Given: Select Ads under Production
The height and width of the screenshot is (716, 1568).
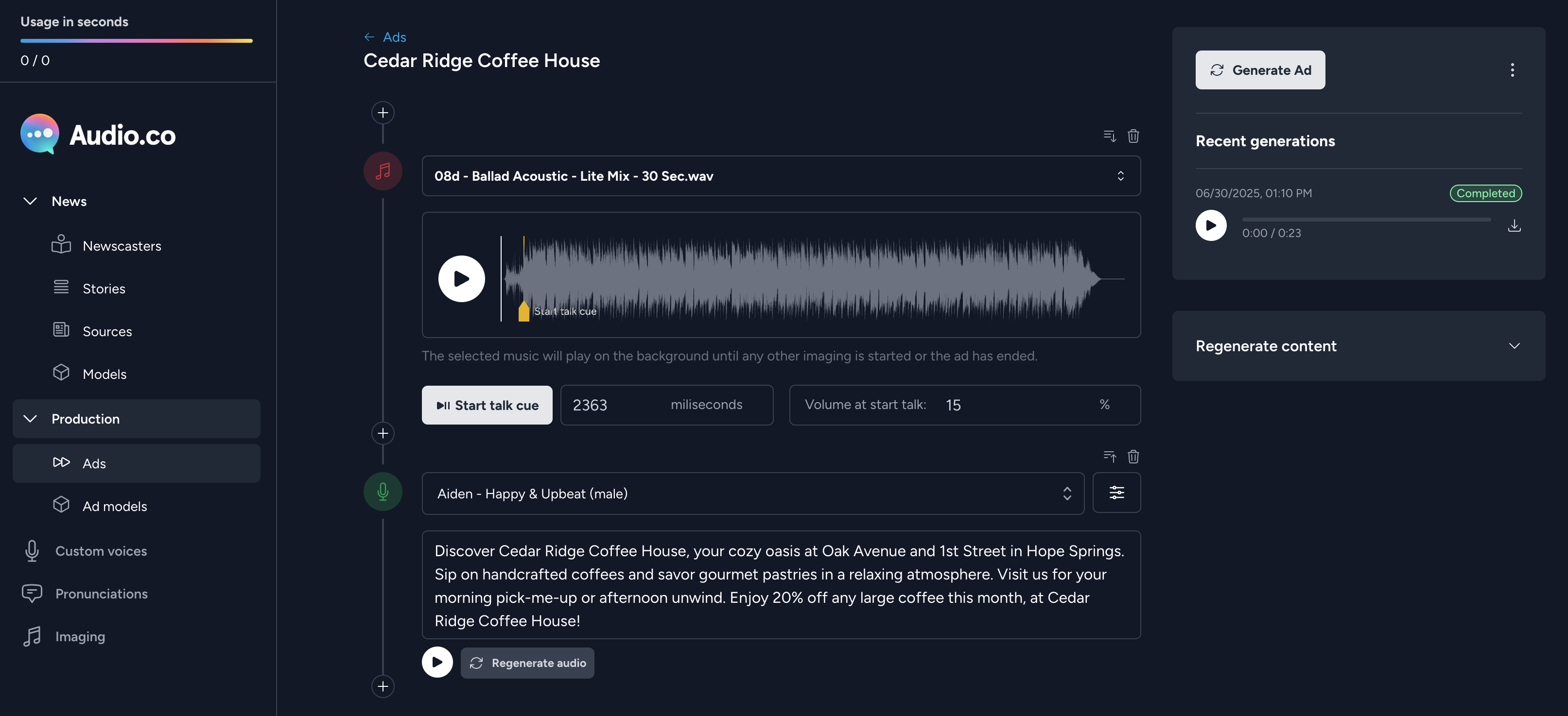Looking at the screenshot, I should [137, 463].
